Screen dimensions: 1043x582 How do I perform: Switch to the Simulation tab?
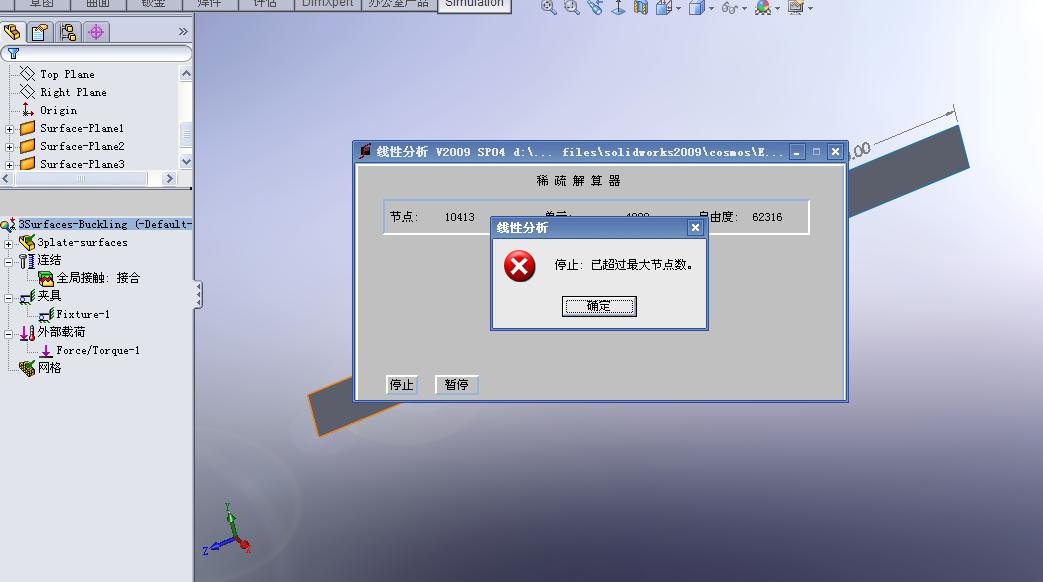coord(474,4)
